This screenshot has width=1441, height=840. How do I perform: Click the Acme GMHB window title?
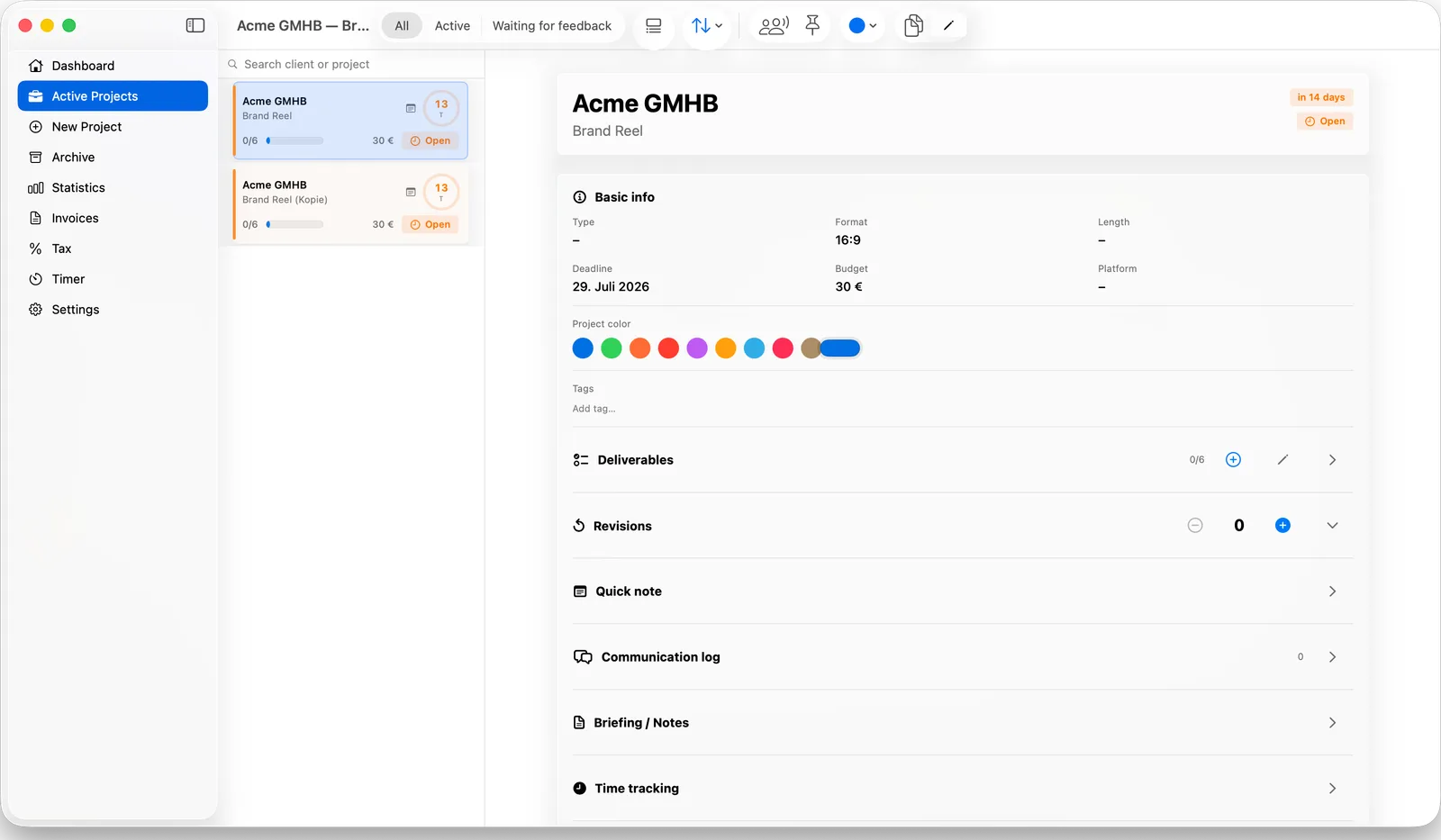tap(303, 26)
